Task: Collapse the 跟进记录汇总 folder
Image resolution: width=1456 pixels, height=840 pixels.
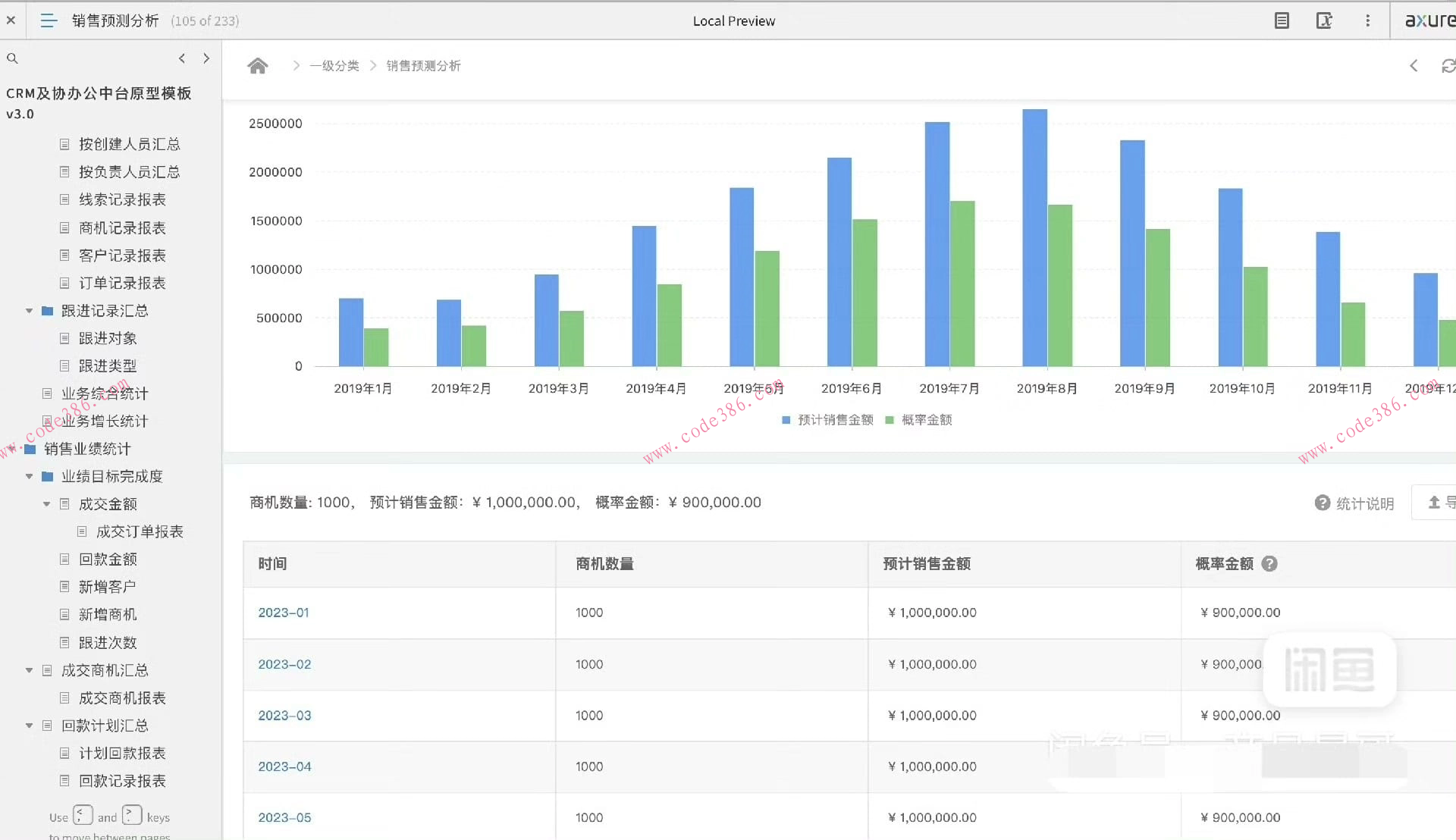Action: (x=29, y=311)
